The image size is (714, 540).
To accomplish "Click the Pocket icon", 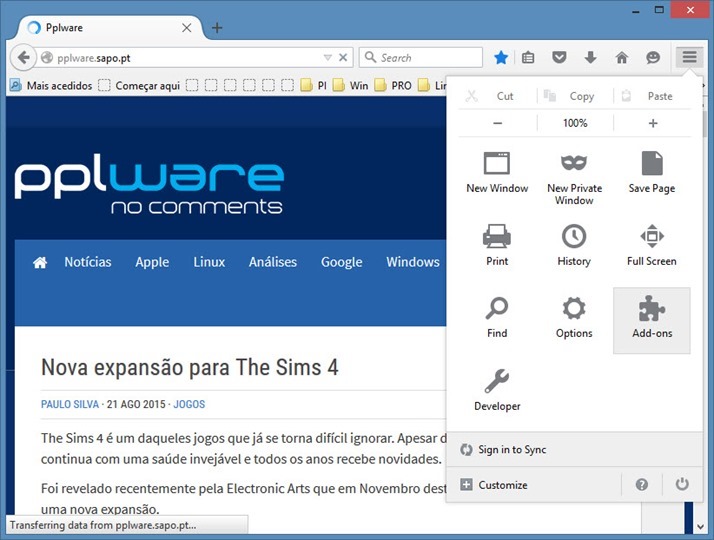I will coord(559,57).
